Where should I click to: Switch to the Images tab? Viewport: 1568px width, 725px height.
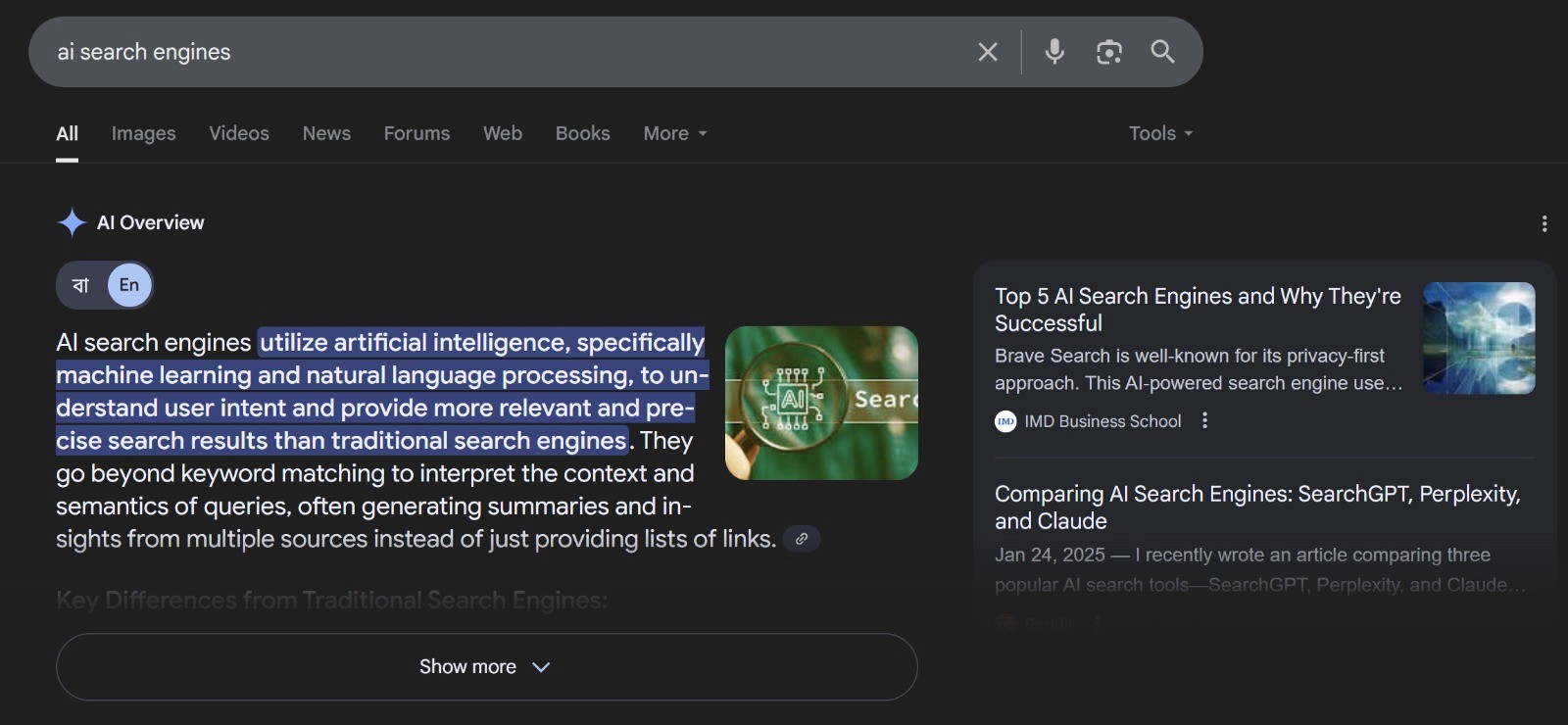[143, 133]
